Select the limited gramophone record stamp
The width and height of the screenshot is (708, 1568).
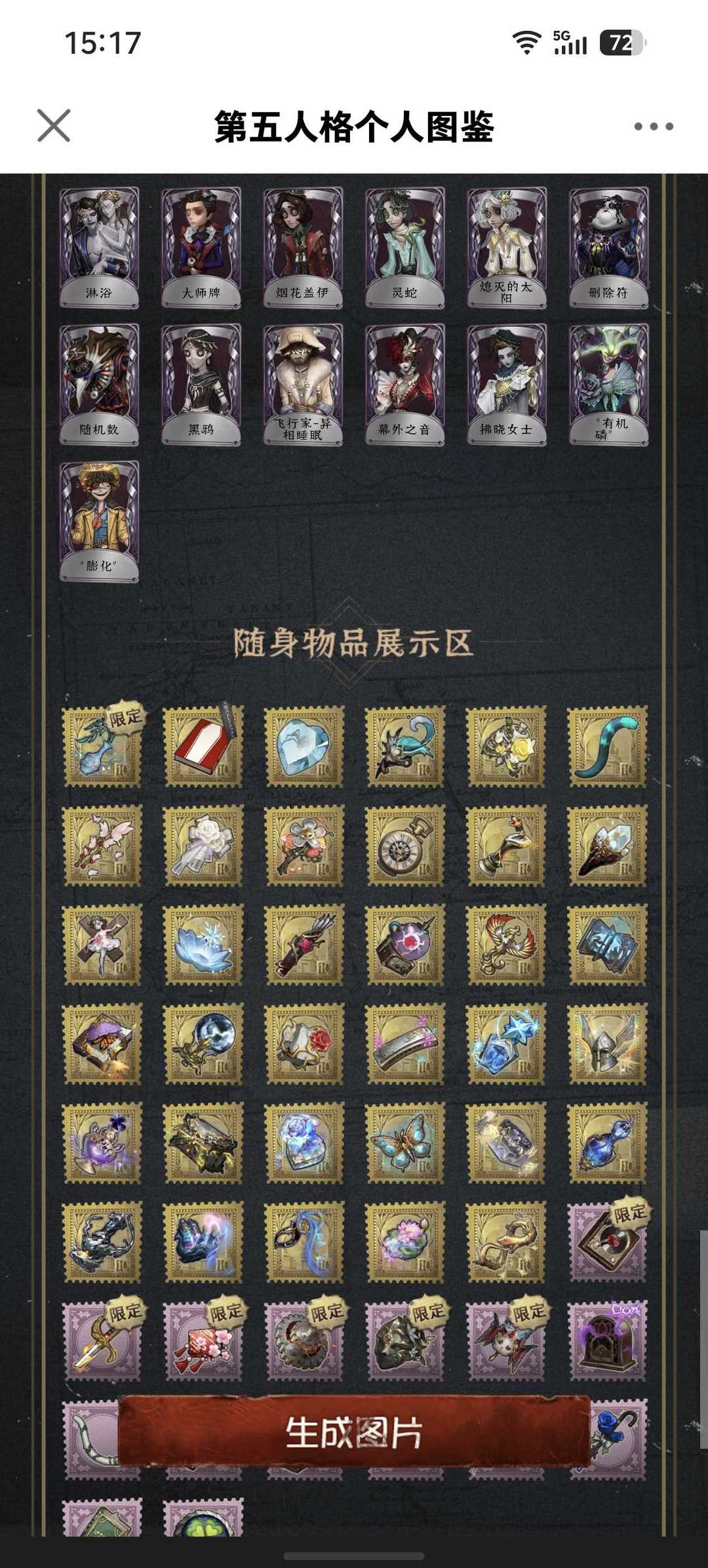coord(608,1242)
